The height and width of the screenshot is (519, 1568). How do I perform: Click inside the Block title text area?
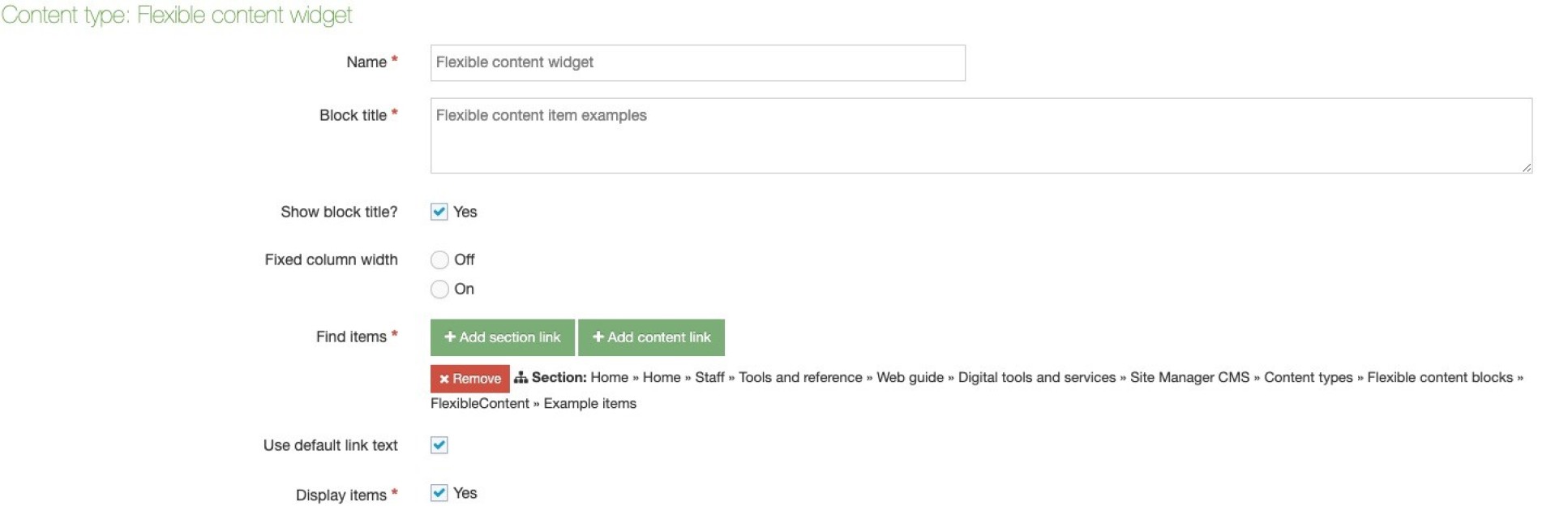pos(981,135)
